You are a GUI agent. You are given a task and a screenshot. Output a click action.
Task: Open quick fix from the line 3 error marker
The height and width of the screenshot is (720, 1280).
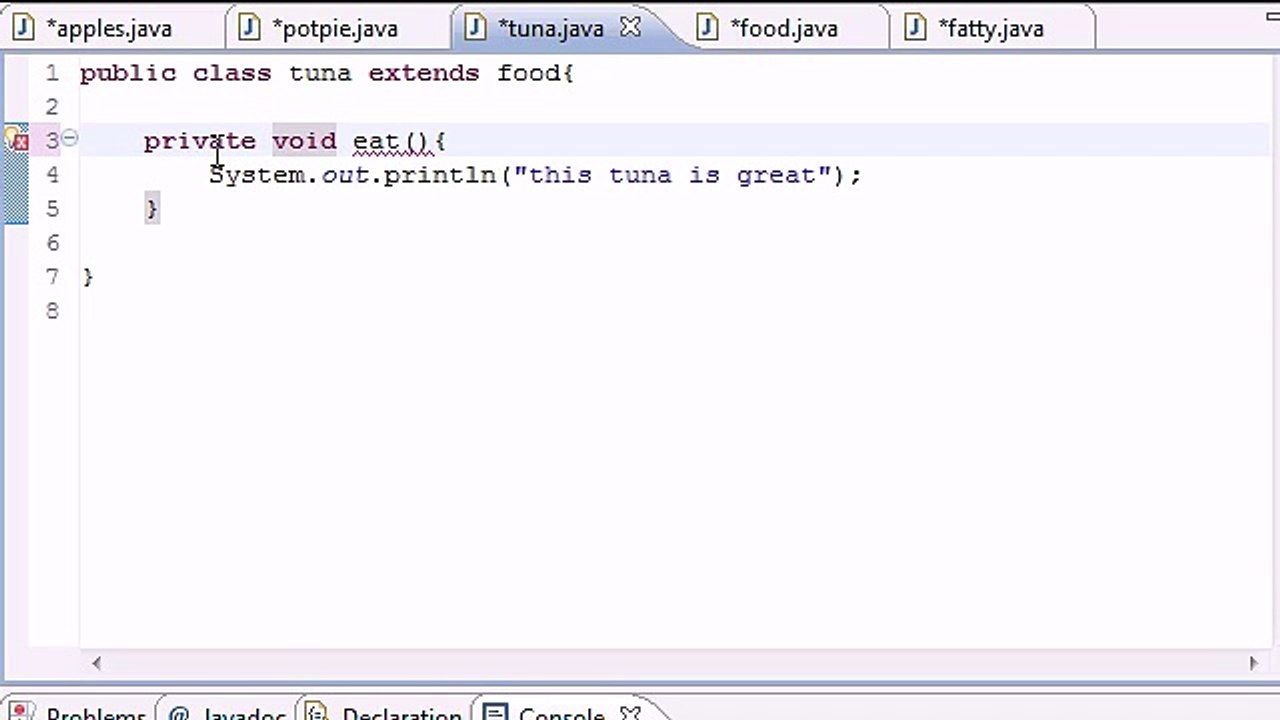click(15, 140)
